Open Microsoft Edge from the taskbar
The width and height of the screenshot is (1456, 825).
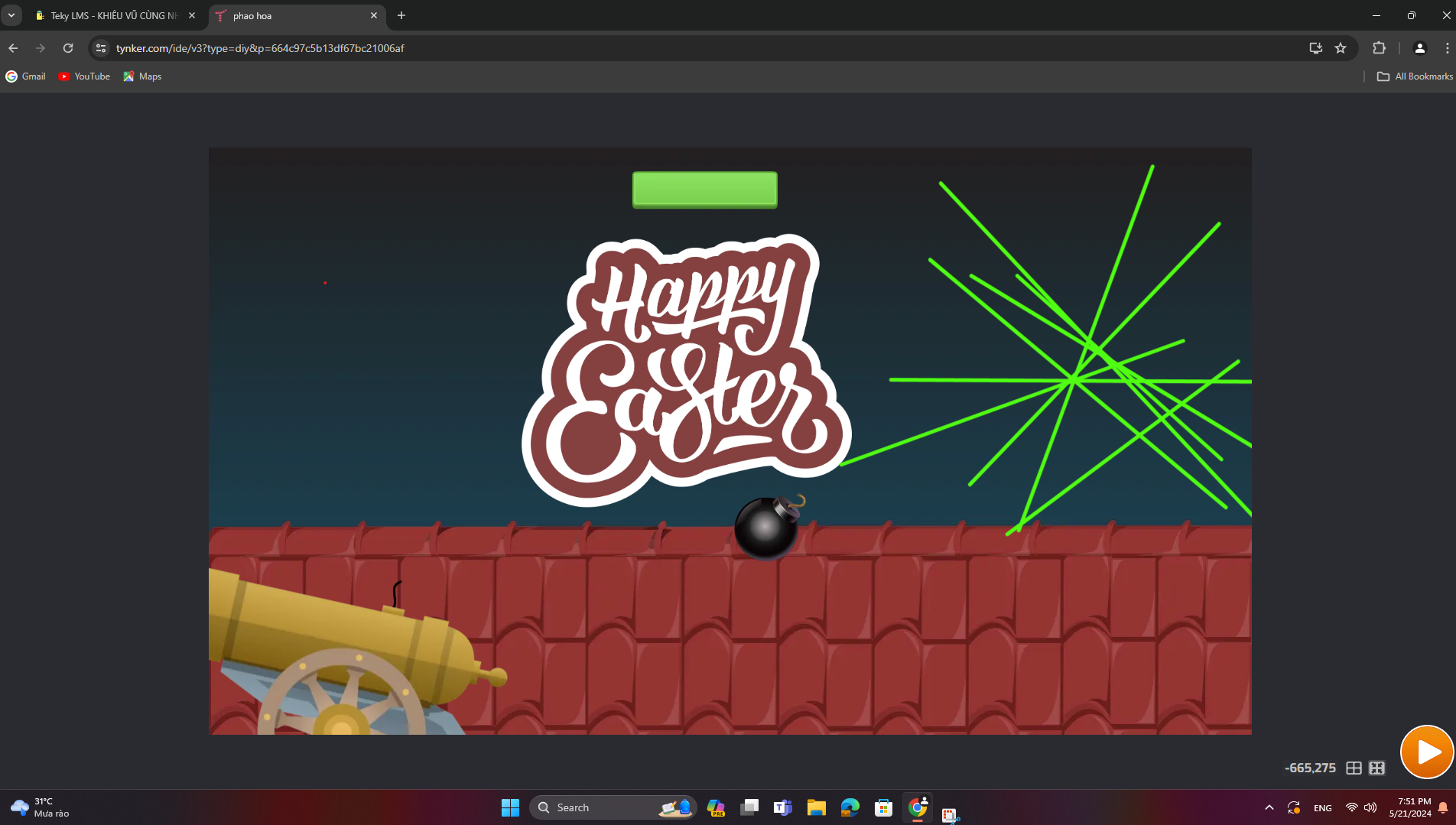850,807
